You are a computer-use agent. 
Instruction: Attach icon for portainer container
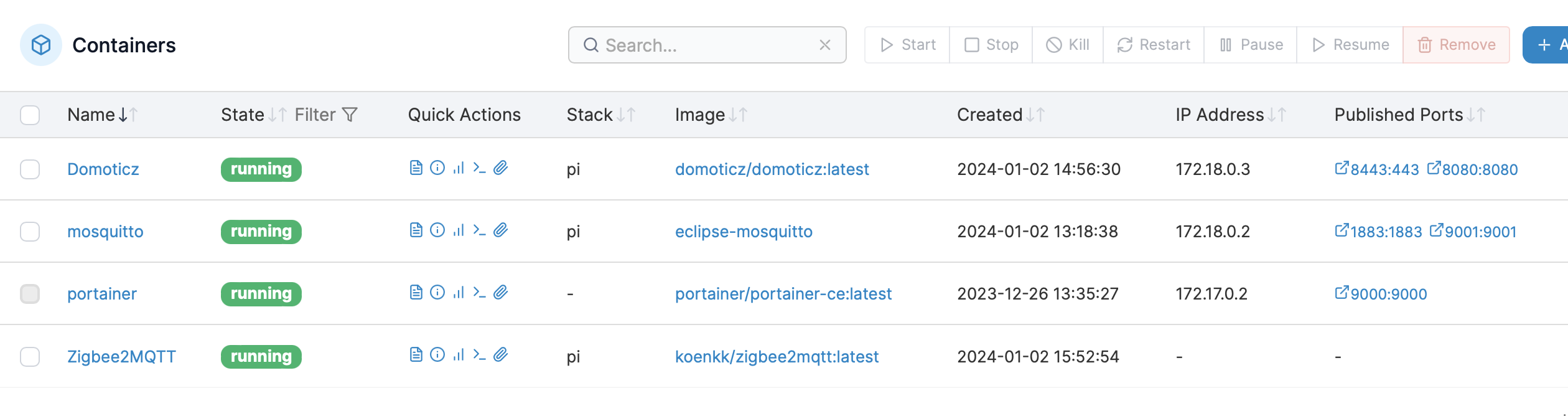(x=501, y=293)
